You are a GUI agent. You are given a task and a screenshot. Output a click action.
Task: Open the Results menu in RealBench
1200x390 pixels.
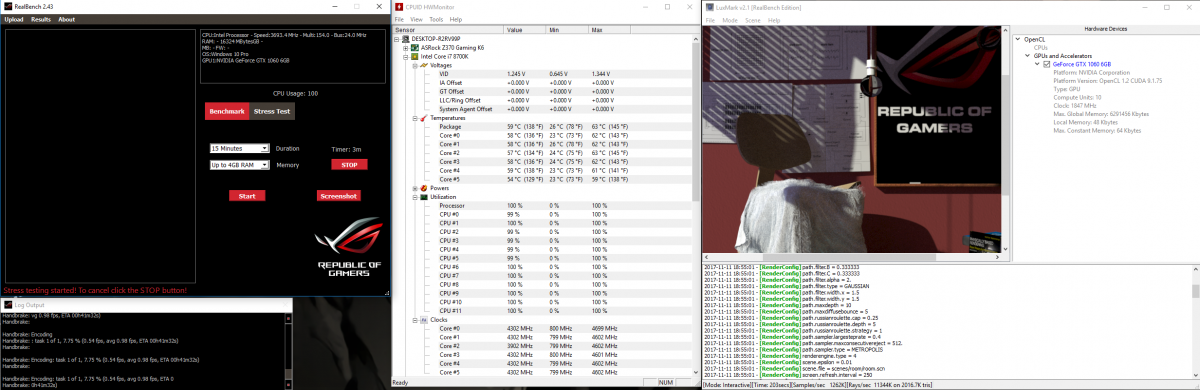click(41, 19)
